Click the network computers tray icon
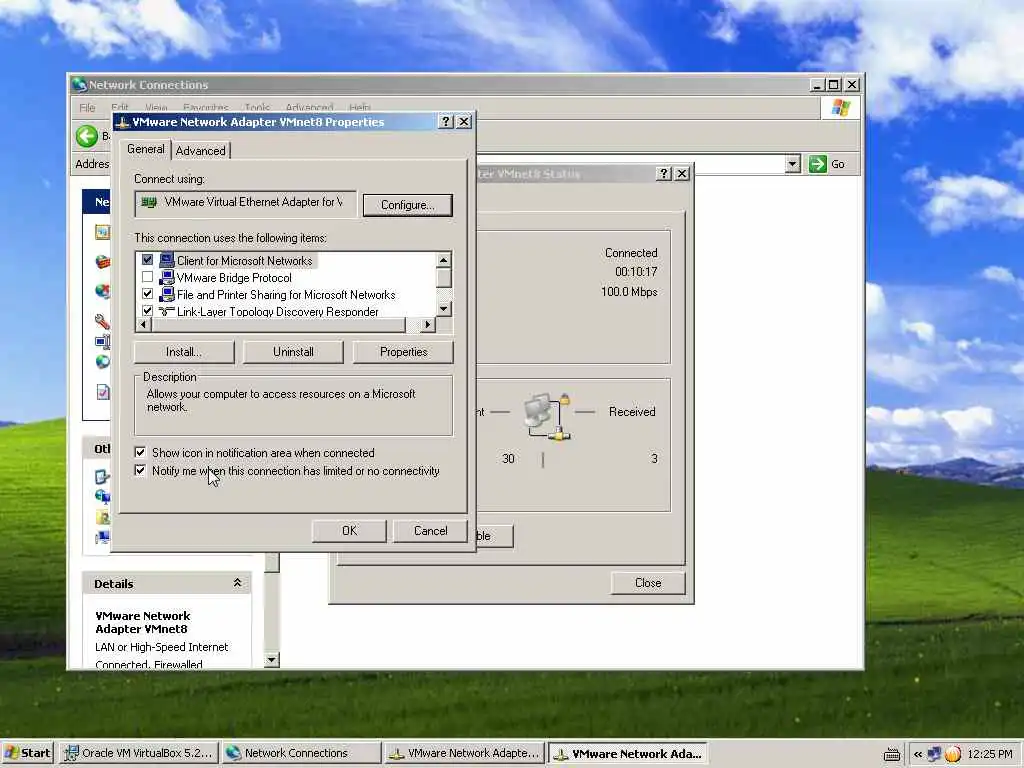Viewport: 1024px width, 768px height. pyautogui.click(x=935, y=754)
